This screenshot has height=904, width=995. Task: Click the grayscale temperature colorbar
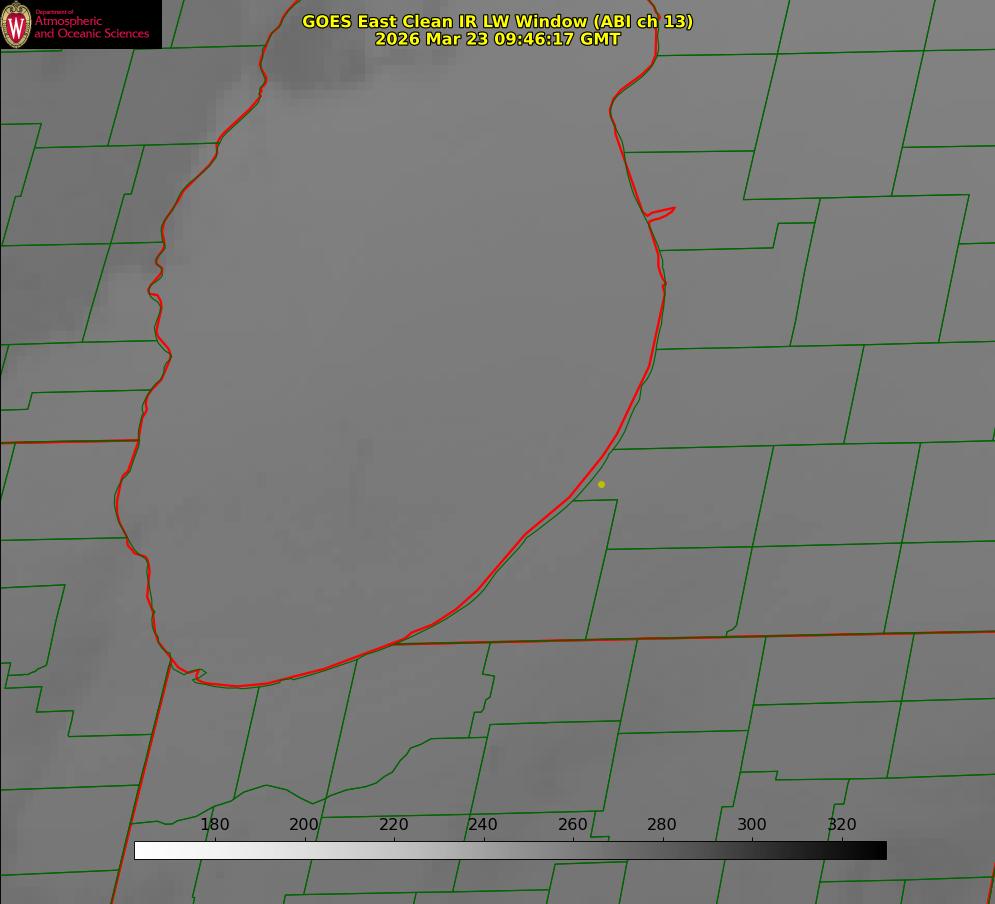tap(510, 851)
